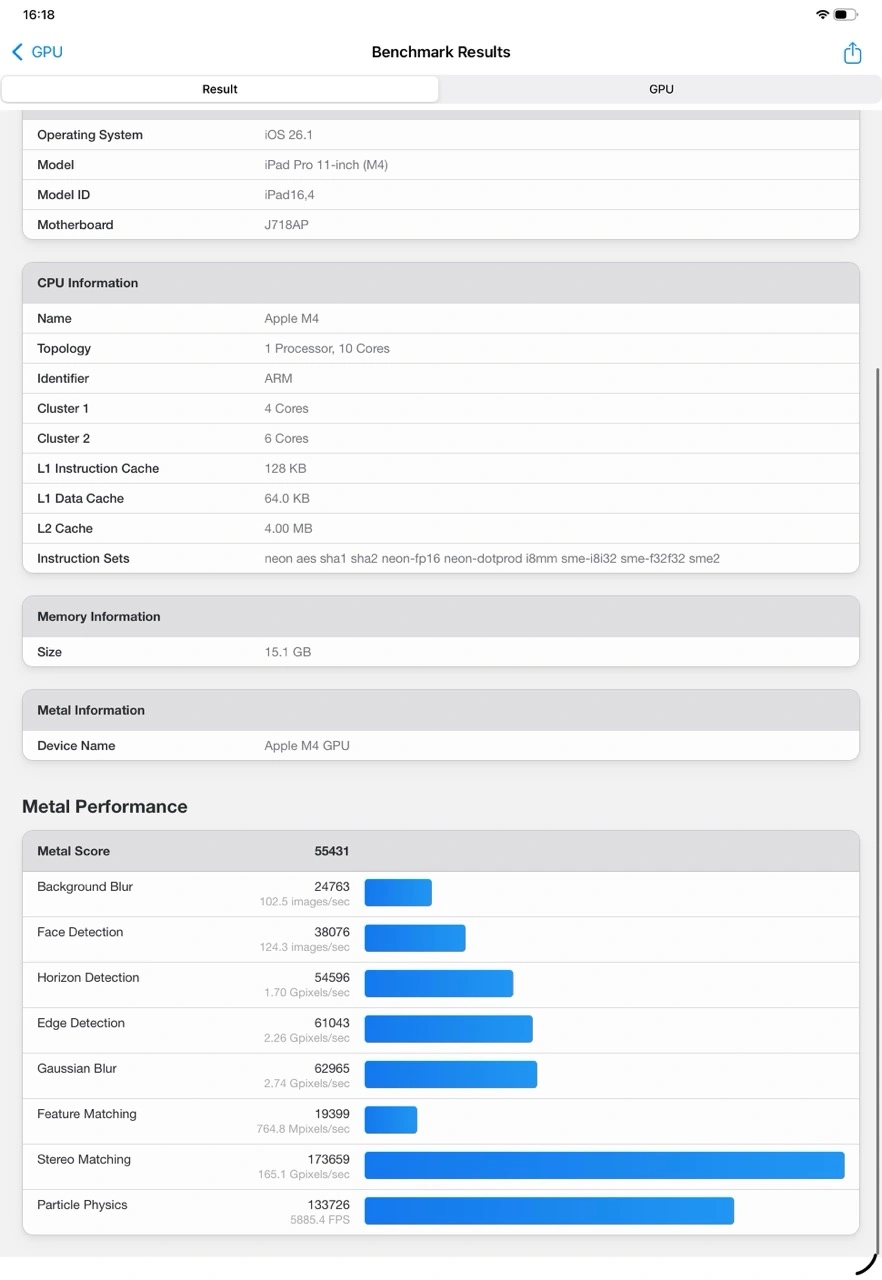Select the Apple M4 GPU device name

(x=307, y=745)
